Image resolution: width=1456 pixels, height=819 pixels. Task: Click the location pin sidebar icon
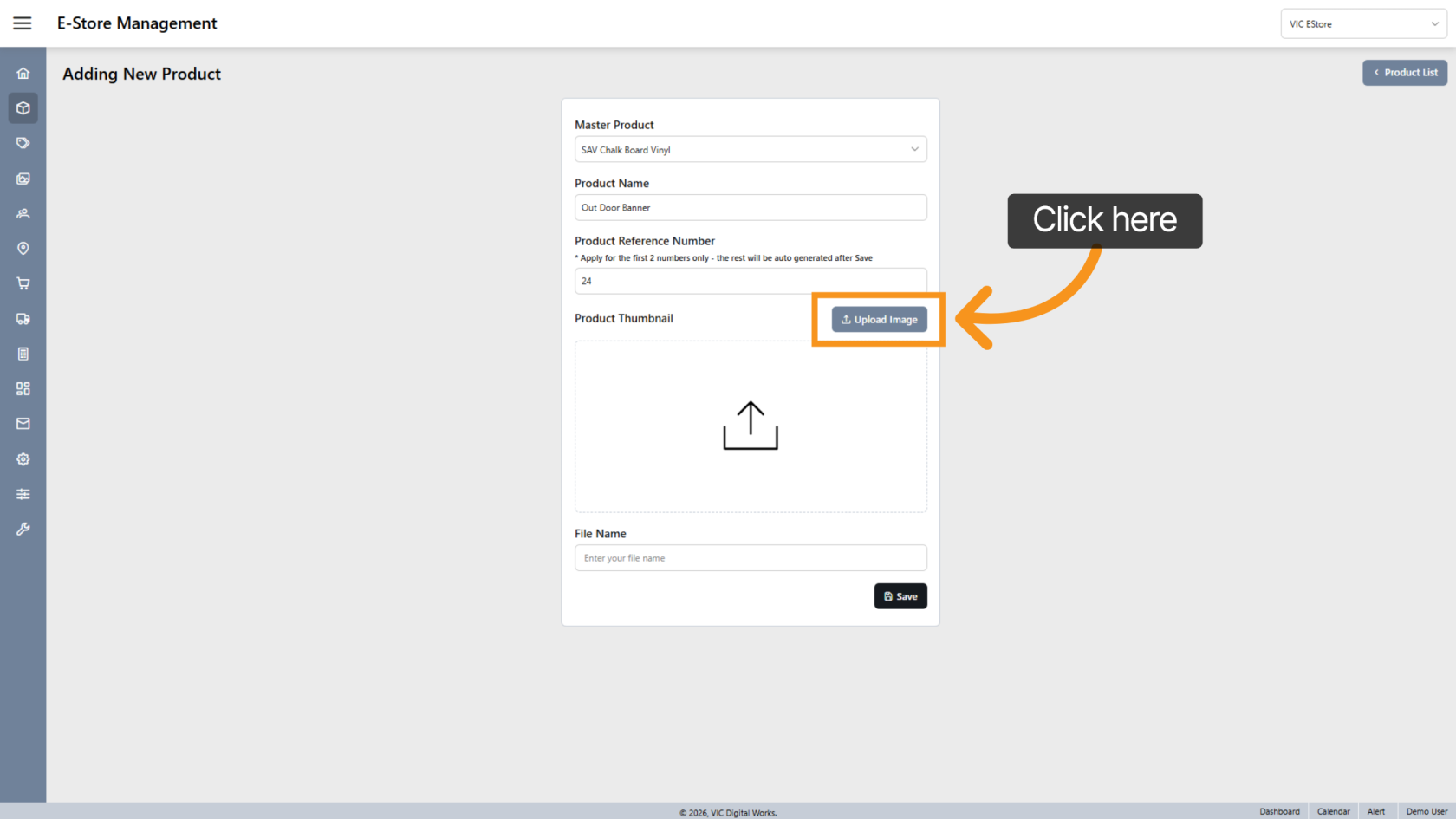pos(23,249)
